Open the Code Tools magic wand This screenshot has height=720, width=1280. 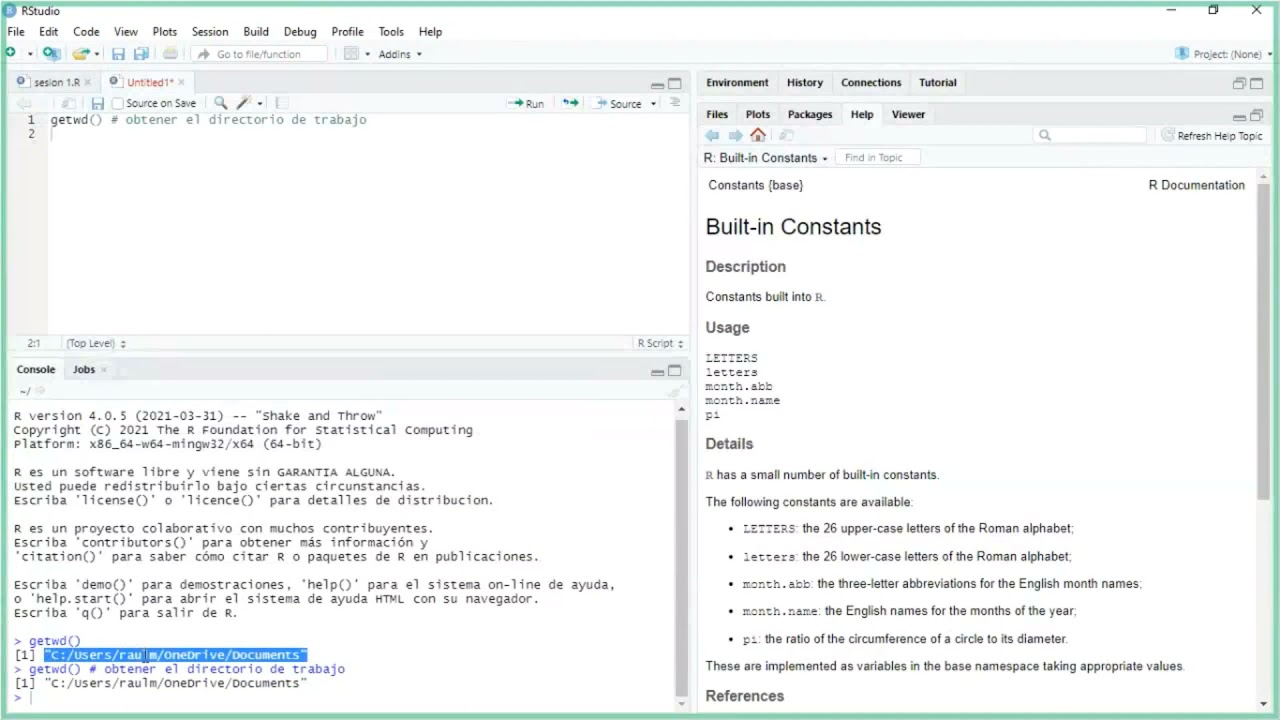point(244,103)
